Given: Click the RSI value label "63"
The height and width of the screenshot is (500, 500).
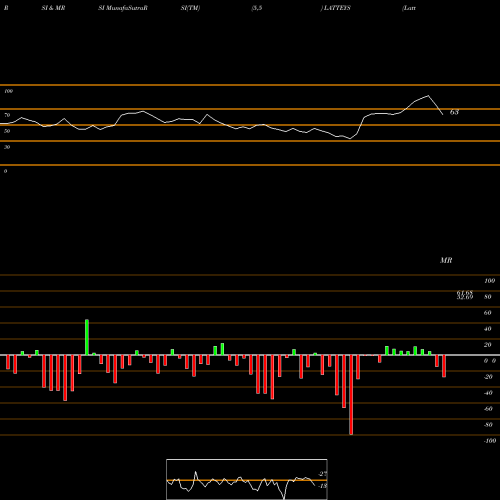Looking at the screenshot, I should (x=454, y=112).
